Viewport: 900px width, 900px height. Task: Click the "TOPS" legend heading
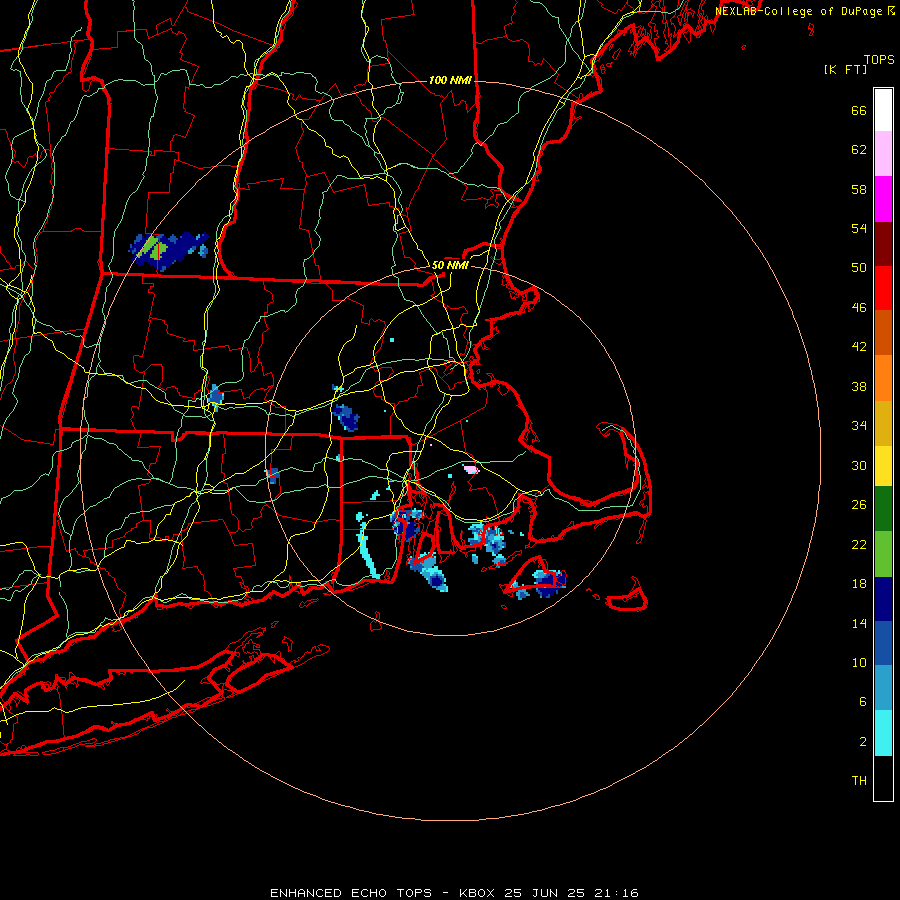coord(879,59)
